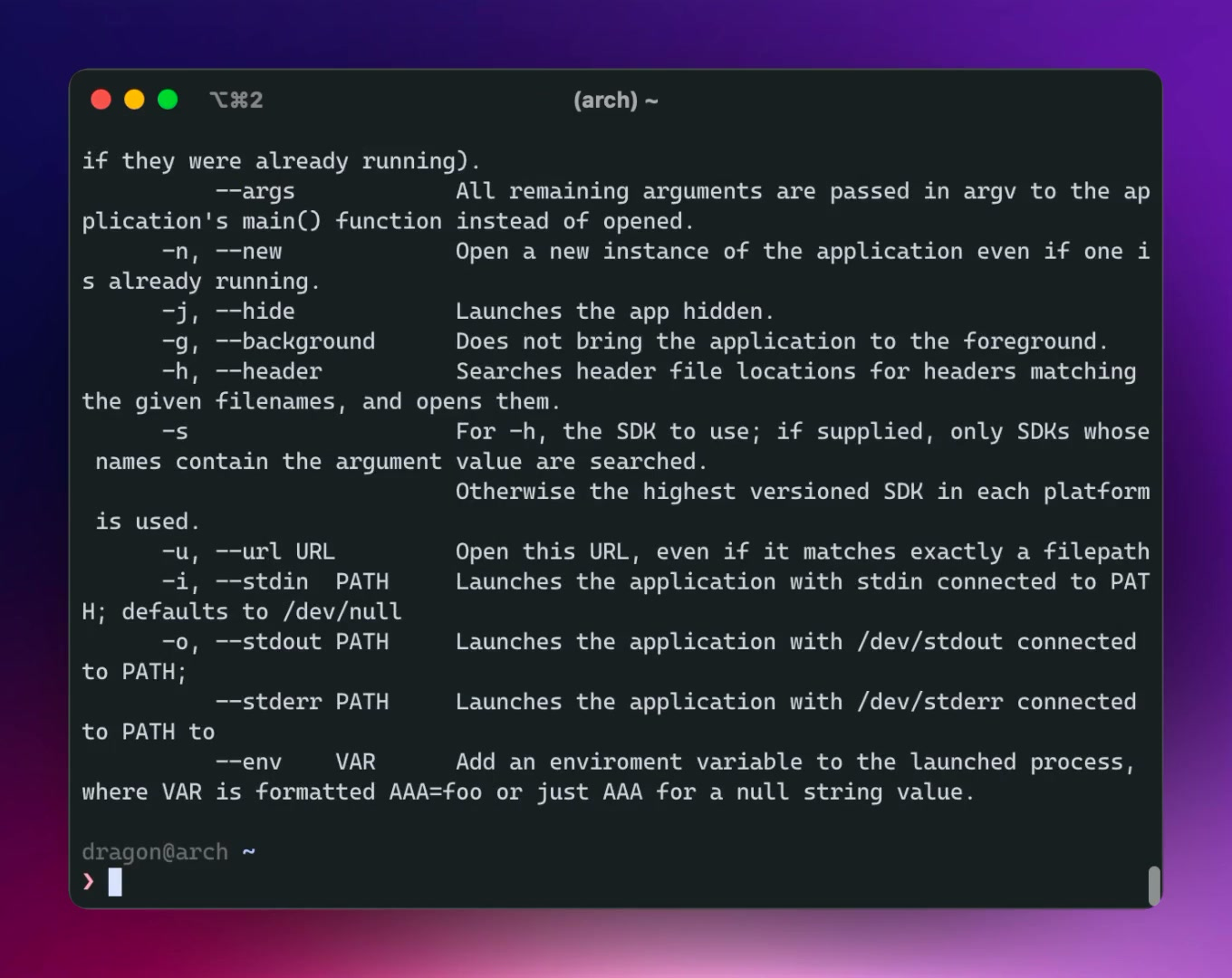
Task: Click the terminal scrollbar thumb
Action: (1154, 886)
